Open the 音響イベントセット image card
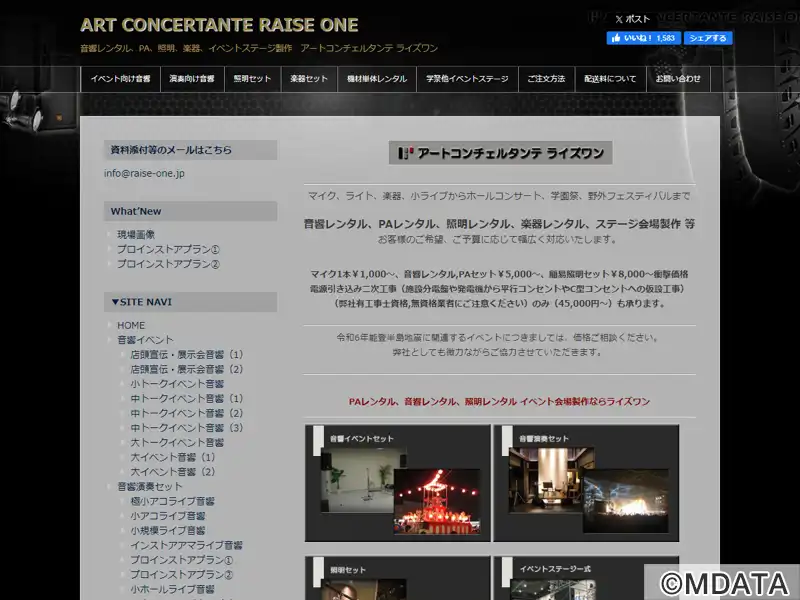Viewport: 800px width, 600px height. pos(397,483)
